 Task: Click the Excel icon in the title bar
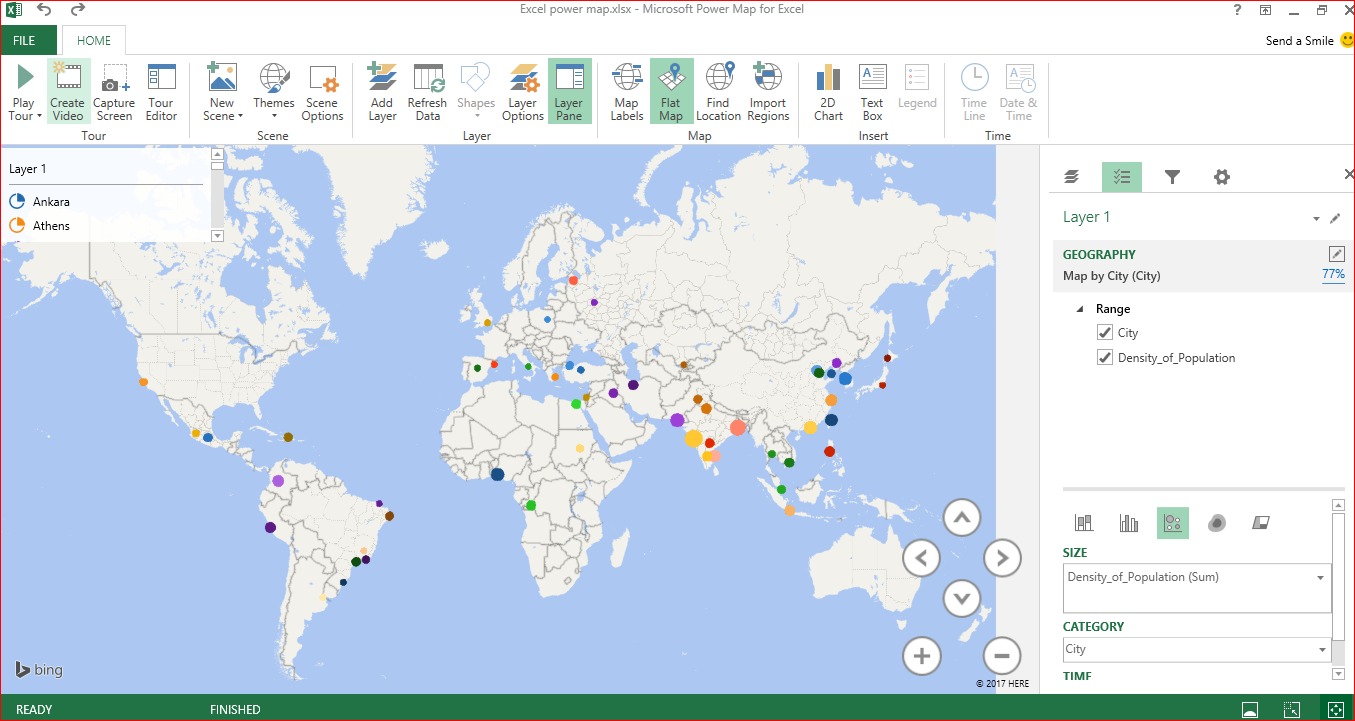coord(12,10)
